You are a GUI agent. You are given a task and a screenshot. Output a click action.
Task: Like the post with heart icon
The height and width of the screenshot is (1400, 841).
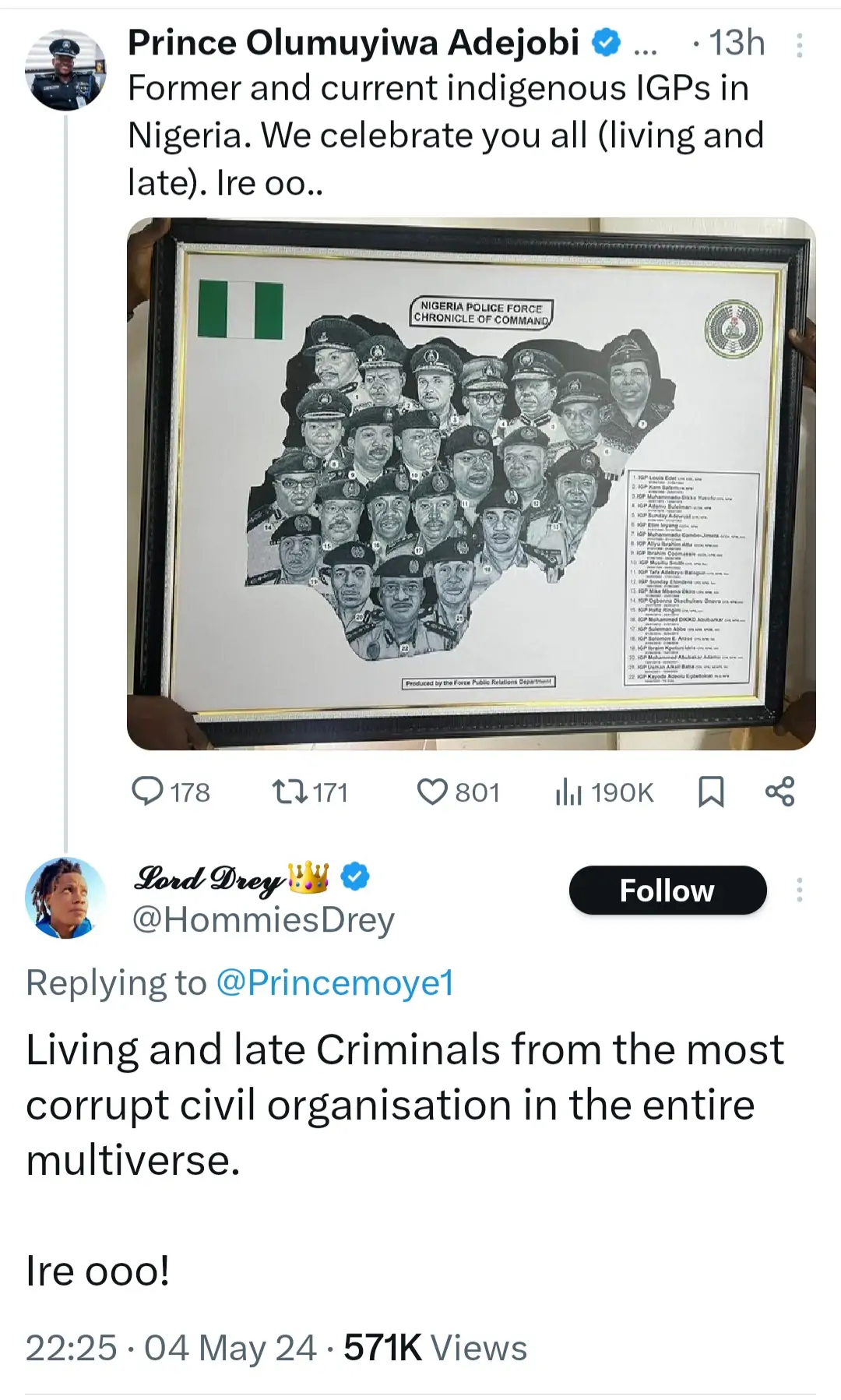coord(431,792)
